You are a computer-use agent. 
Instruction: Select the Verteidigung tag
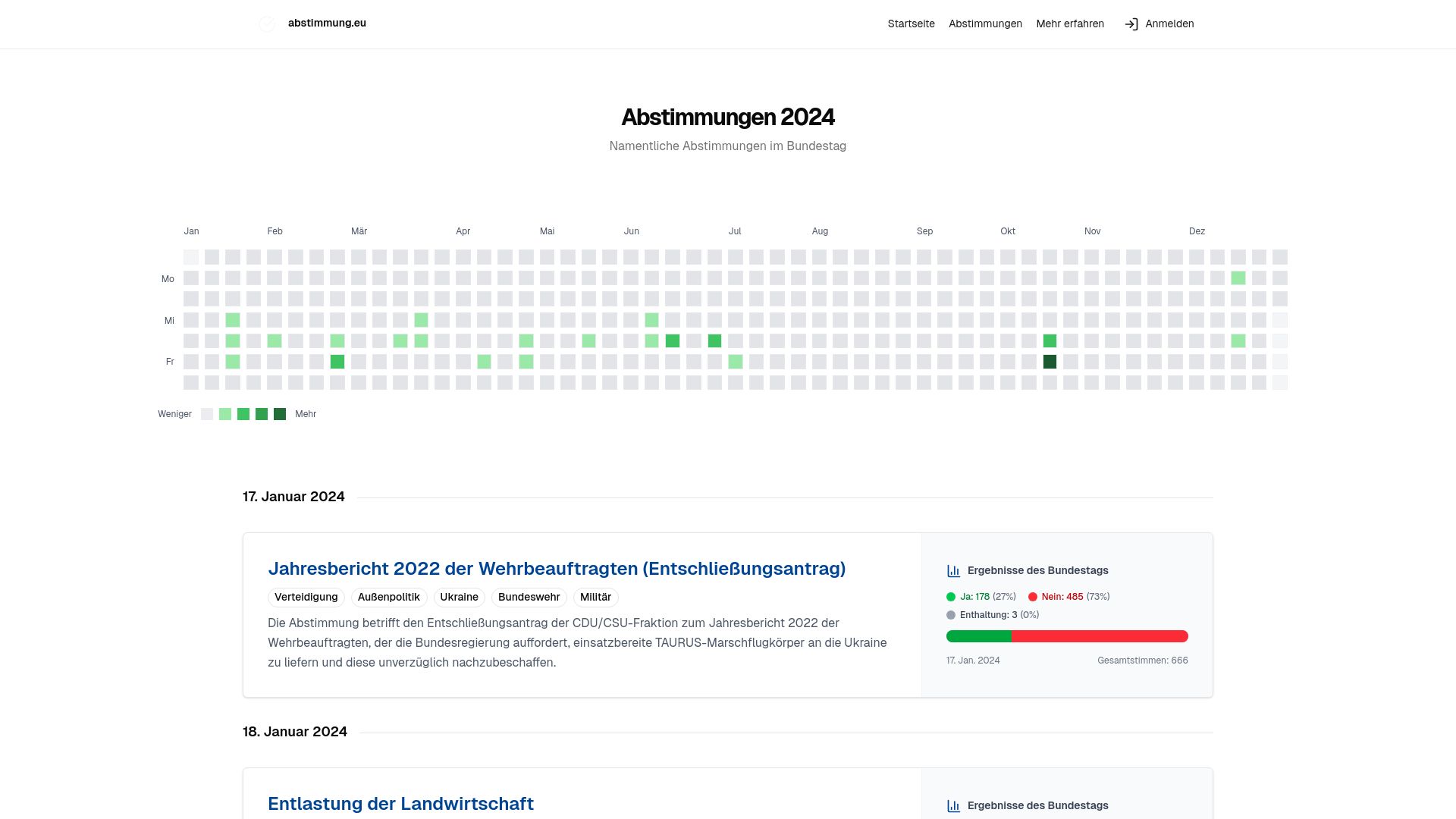pos(306,598)
